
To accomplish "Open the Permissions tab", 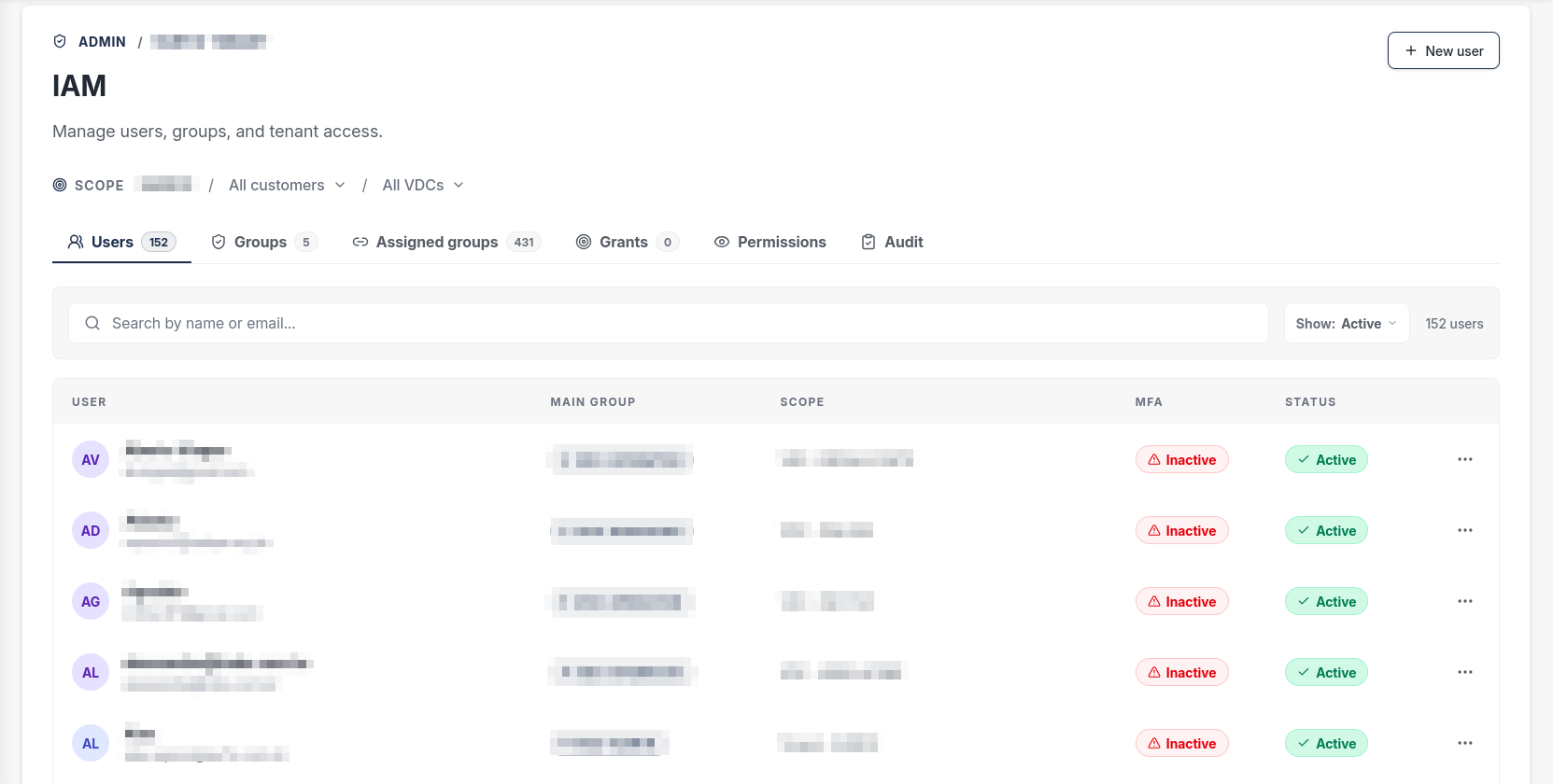I will tap(770, 242).
